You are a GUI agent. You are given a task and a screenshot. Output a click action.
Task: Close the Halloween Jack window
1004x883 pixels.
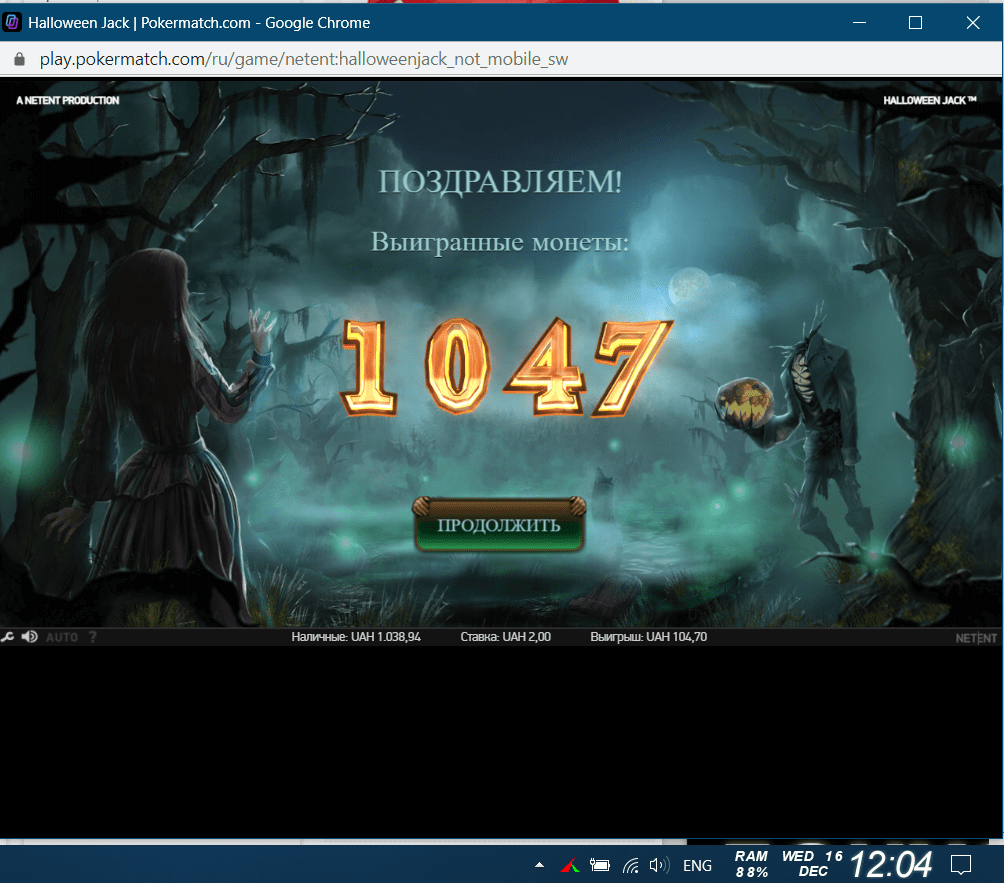pos(973,23)
